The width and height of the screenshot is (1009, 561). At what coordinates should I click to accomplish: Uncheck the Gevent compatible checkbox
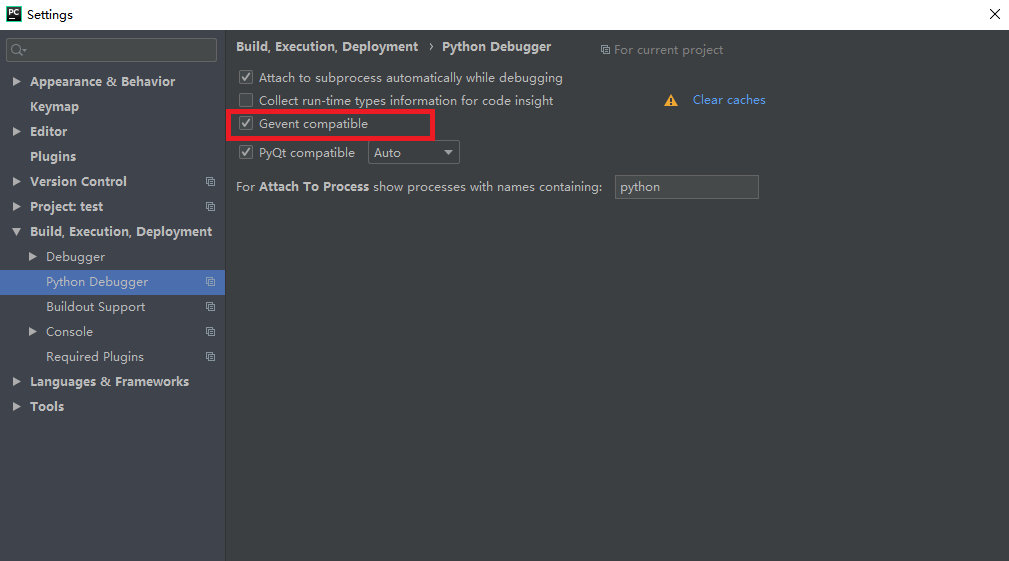(246, 124)
